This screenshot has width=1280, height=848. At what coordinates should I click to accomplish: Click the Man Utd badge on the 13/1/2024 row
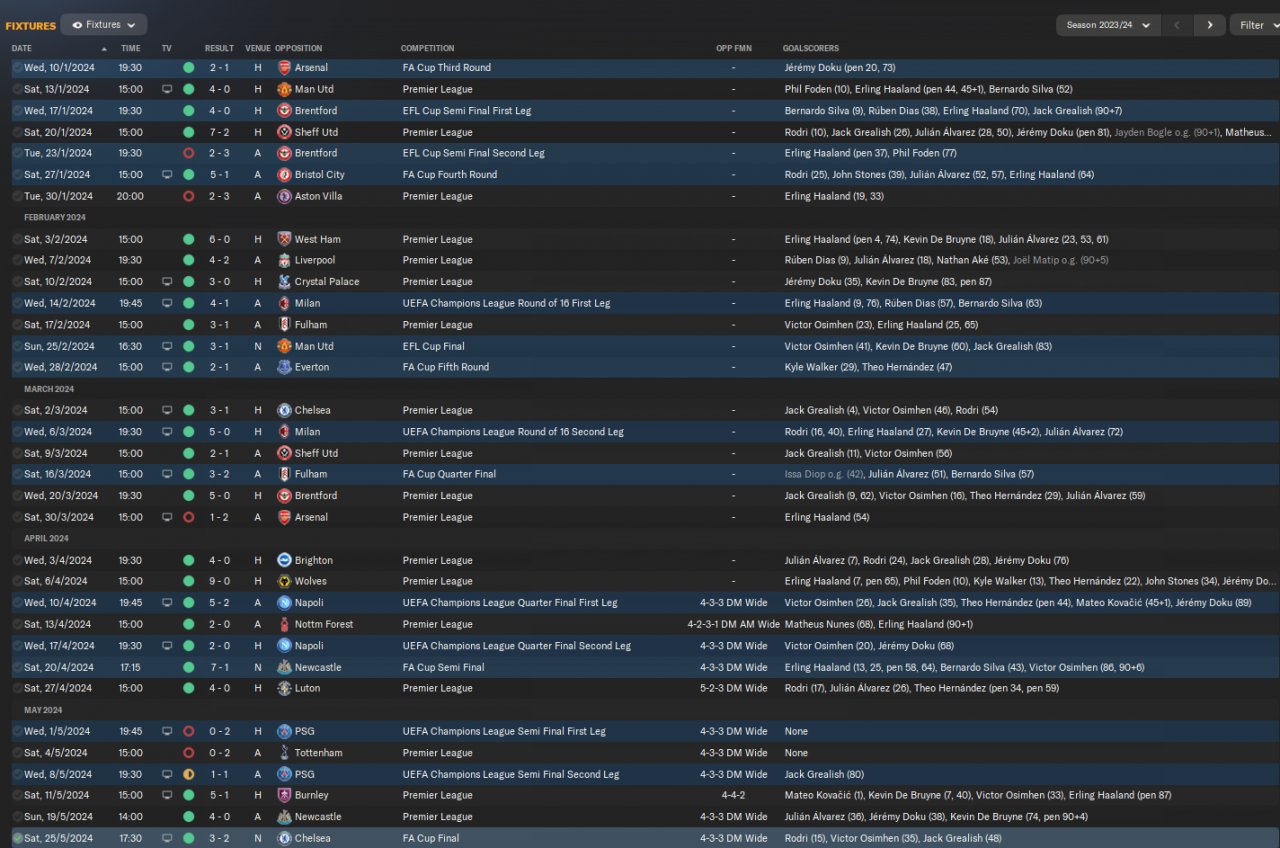pos(284,89)
